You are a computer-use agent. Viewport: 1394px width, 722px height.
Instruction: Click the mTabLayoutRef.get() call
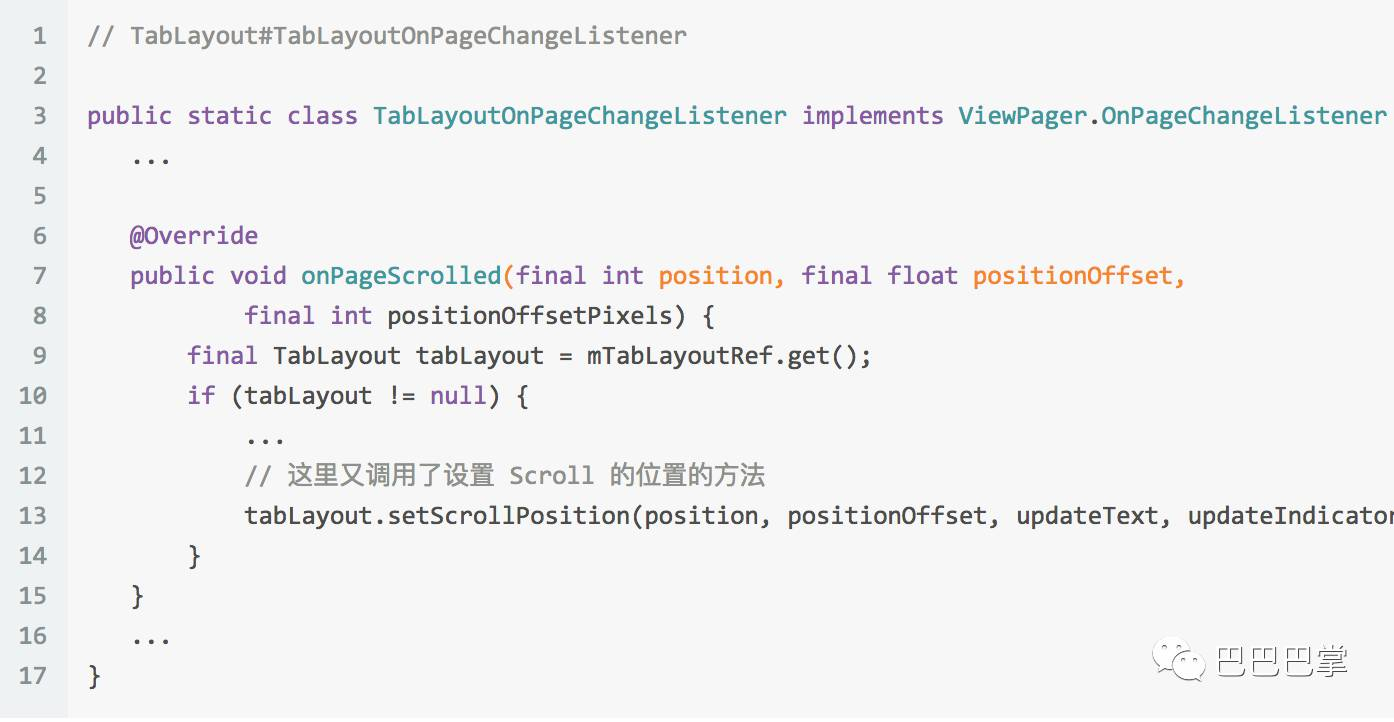pos(729,356)
